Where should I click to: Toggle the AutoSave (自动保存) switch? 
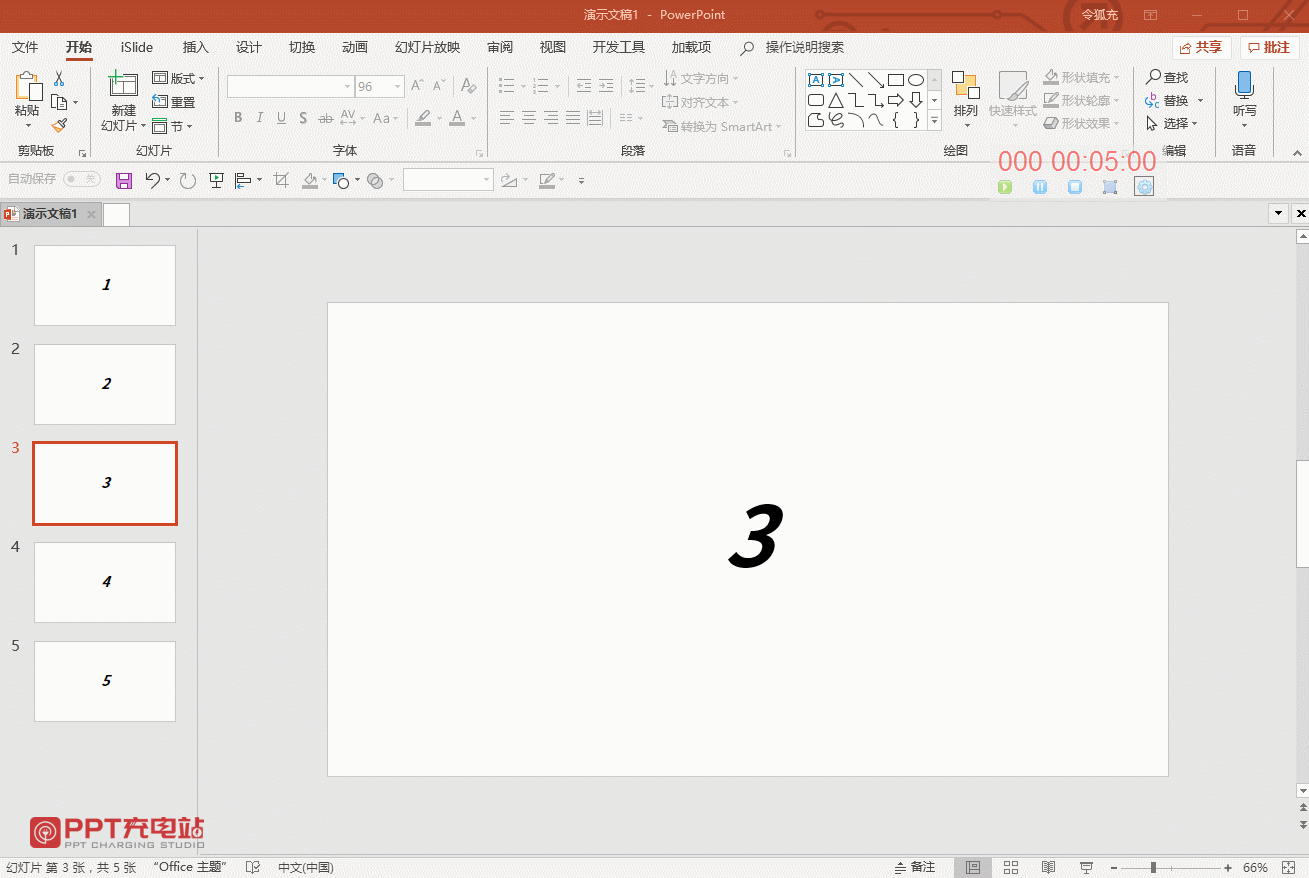click(x=81, y=179)
